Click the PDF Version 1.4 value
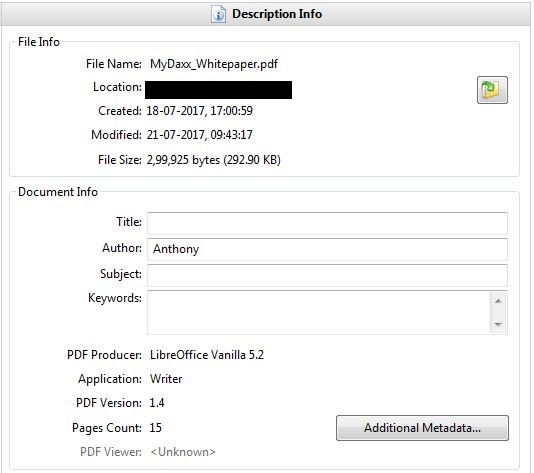The image size is (534, 473). pos(157,403)
